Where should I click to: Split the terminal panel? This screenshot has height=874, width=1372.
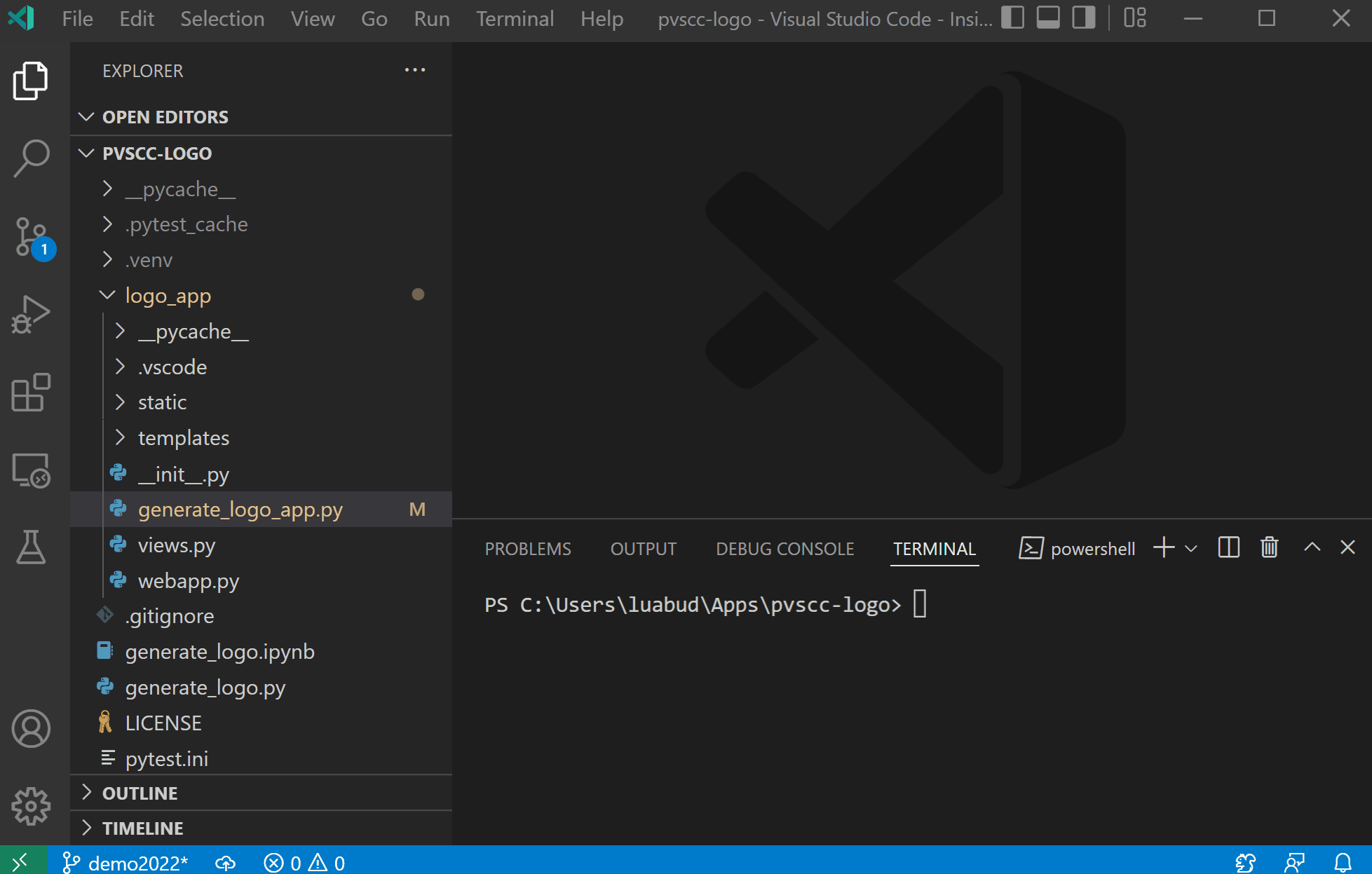(x=1228, y=547)
